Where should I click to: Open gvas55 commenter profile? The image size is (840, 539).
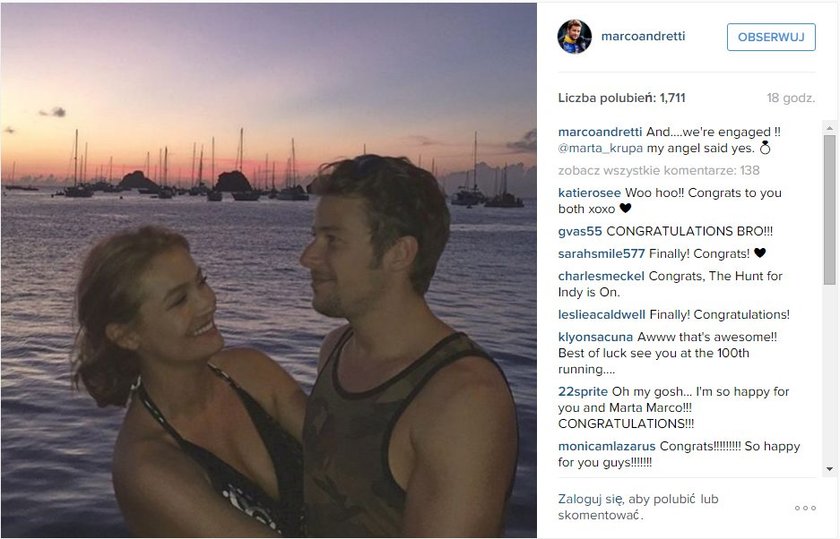[580, 231]
